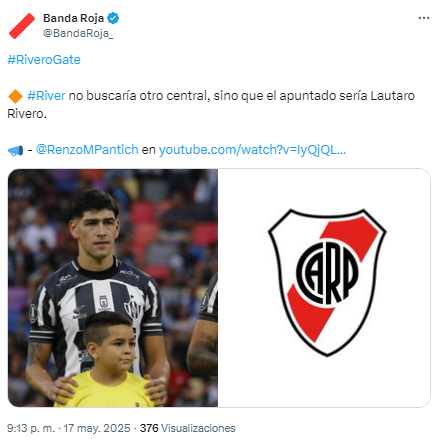Viewport: 441px width, 441px height.
Task: Click the 9:13 p. m. timestamp
Action: (x=31, y=428)
